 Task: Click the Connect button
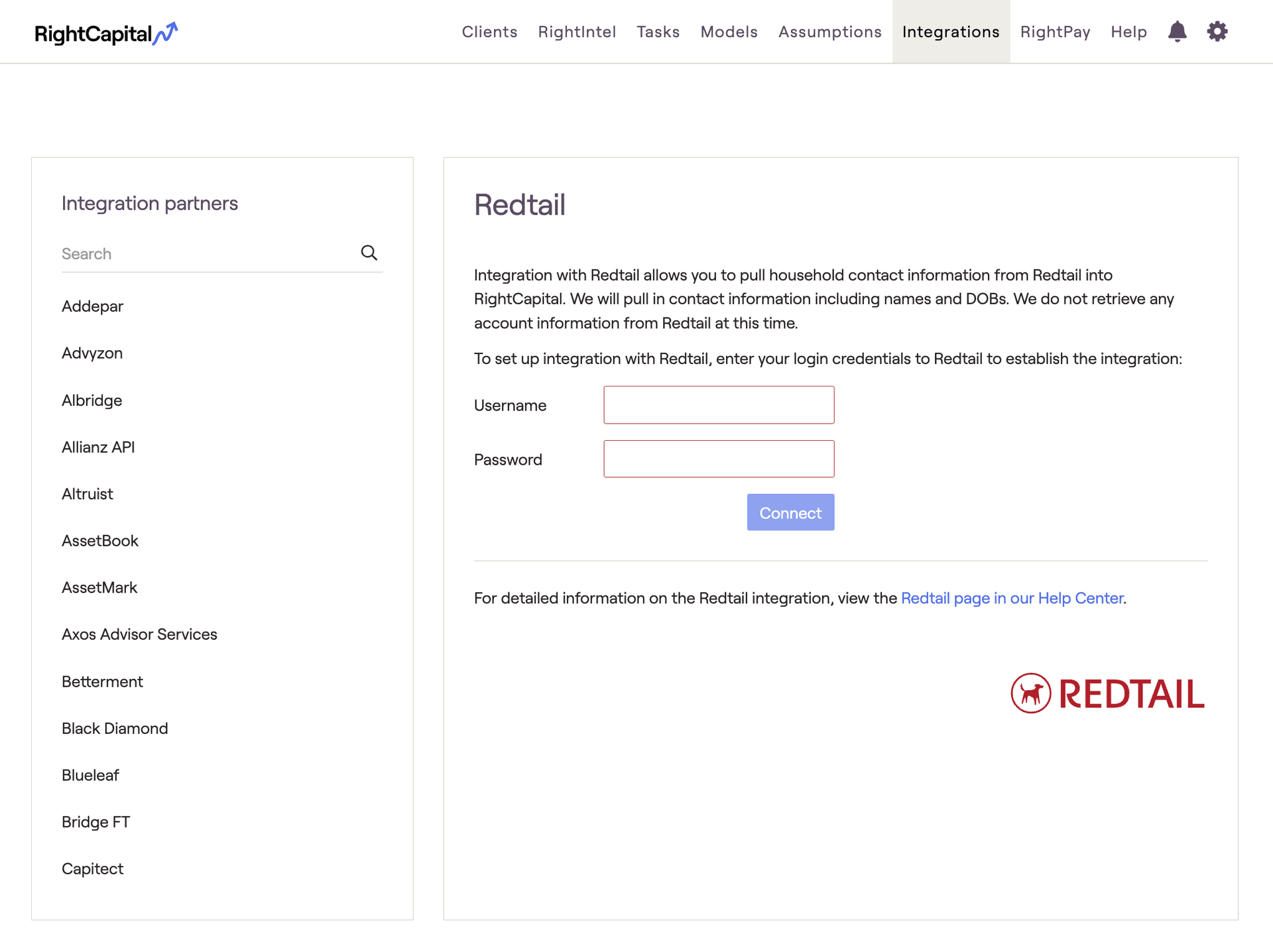pyautogui.click(x=790, y=512)
